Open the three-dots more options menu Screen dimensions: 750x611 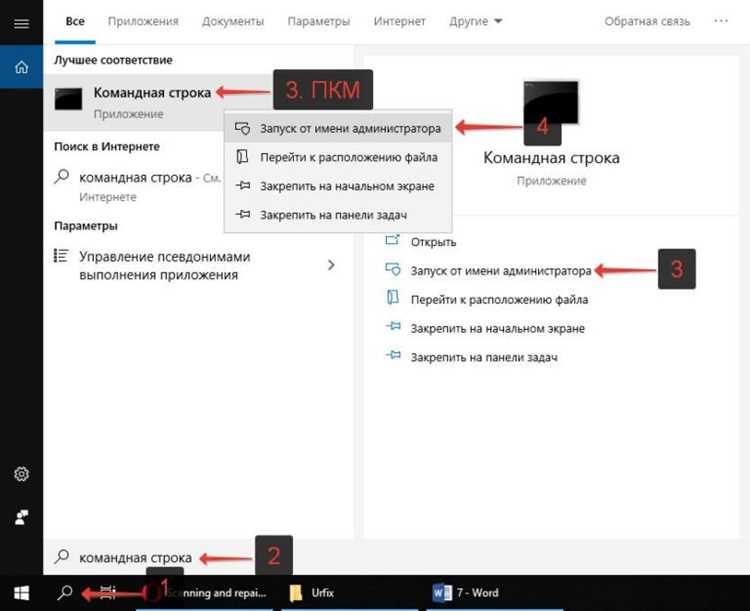click(x=721, y=21)
